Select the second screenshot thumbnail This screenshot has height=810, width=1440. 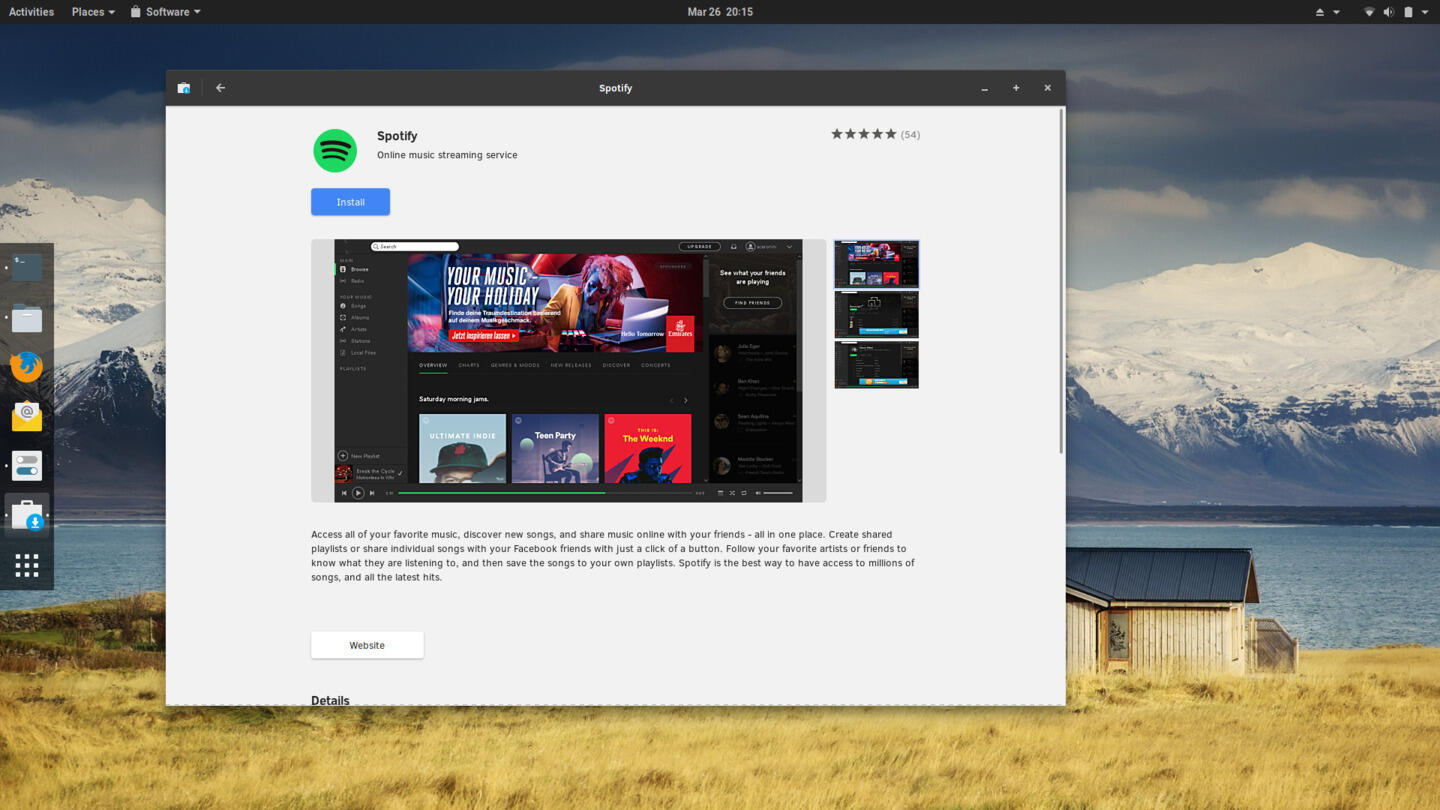[876, 314]
